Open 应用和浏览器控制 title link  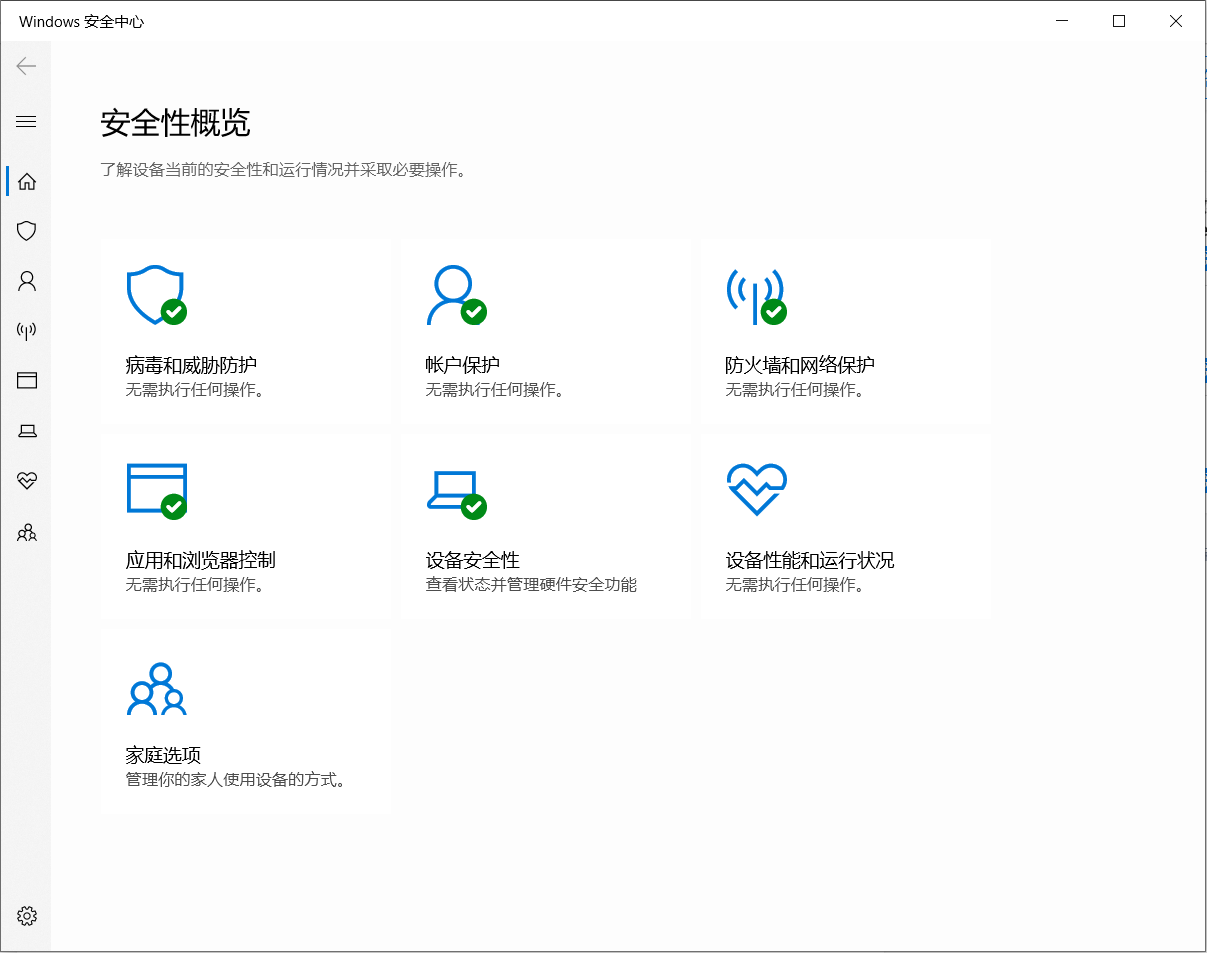tap(200, 560)
